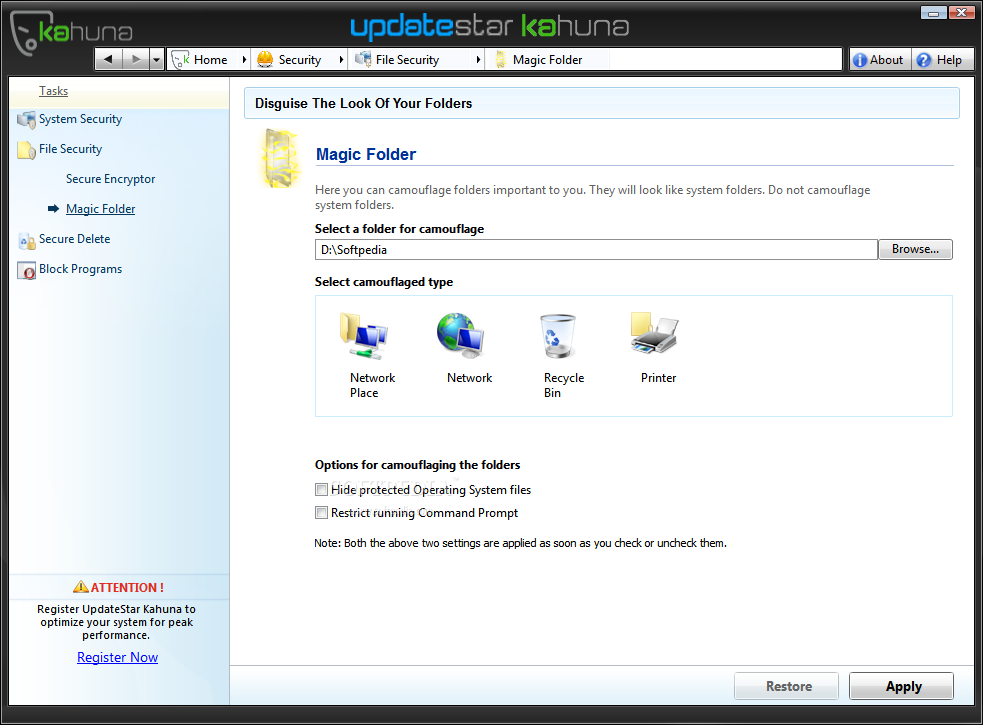983x725 pixels.
Task: Open the Help button
Action: click(x=942, y=60)
